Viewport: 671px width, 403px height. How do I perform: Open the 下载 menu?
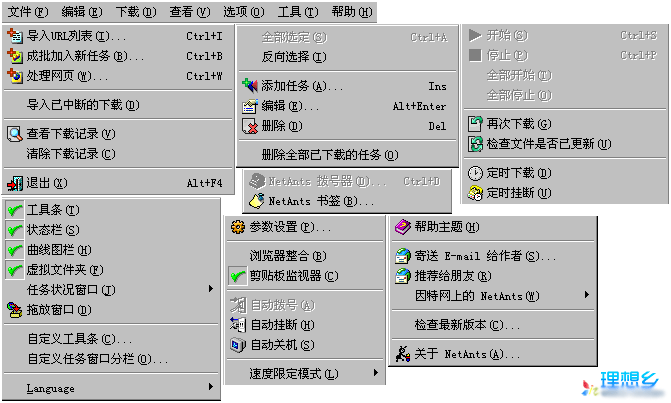point(136,12)
